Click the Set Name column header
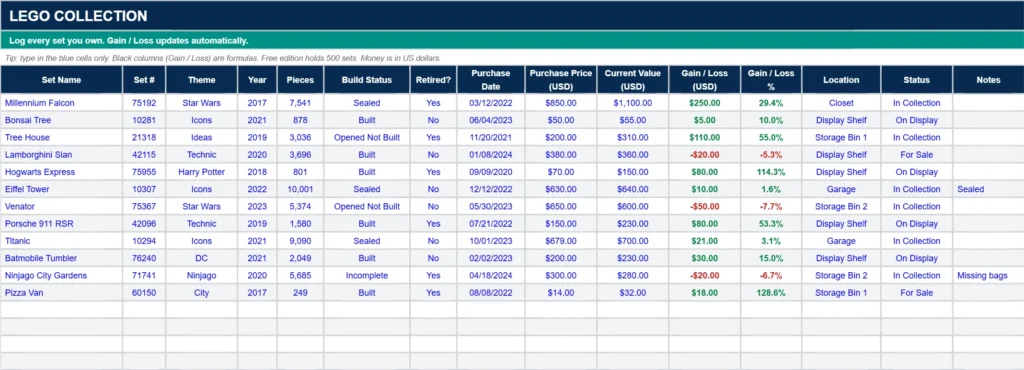 tap(61, 80)
